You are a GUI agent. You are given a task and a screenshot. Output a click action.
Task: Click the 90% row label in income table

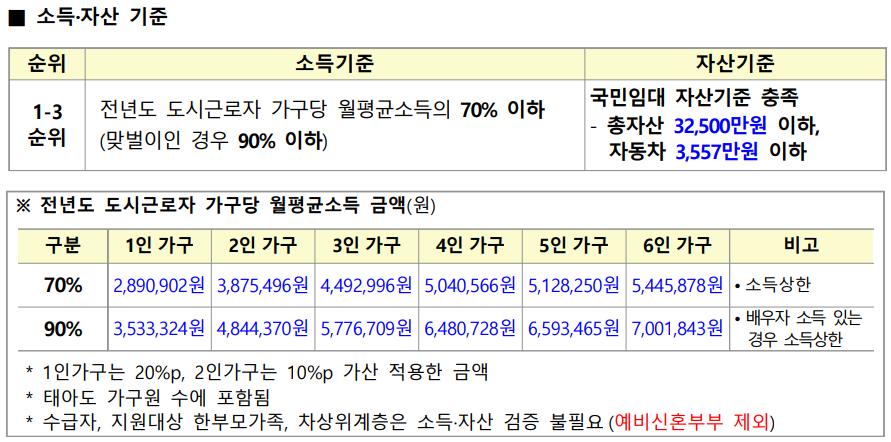click(63, 329)
